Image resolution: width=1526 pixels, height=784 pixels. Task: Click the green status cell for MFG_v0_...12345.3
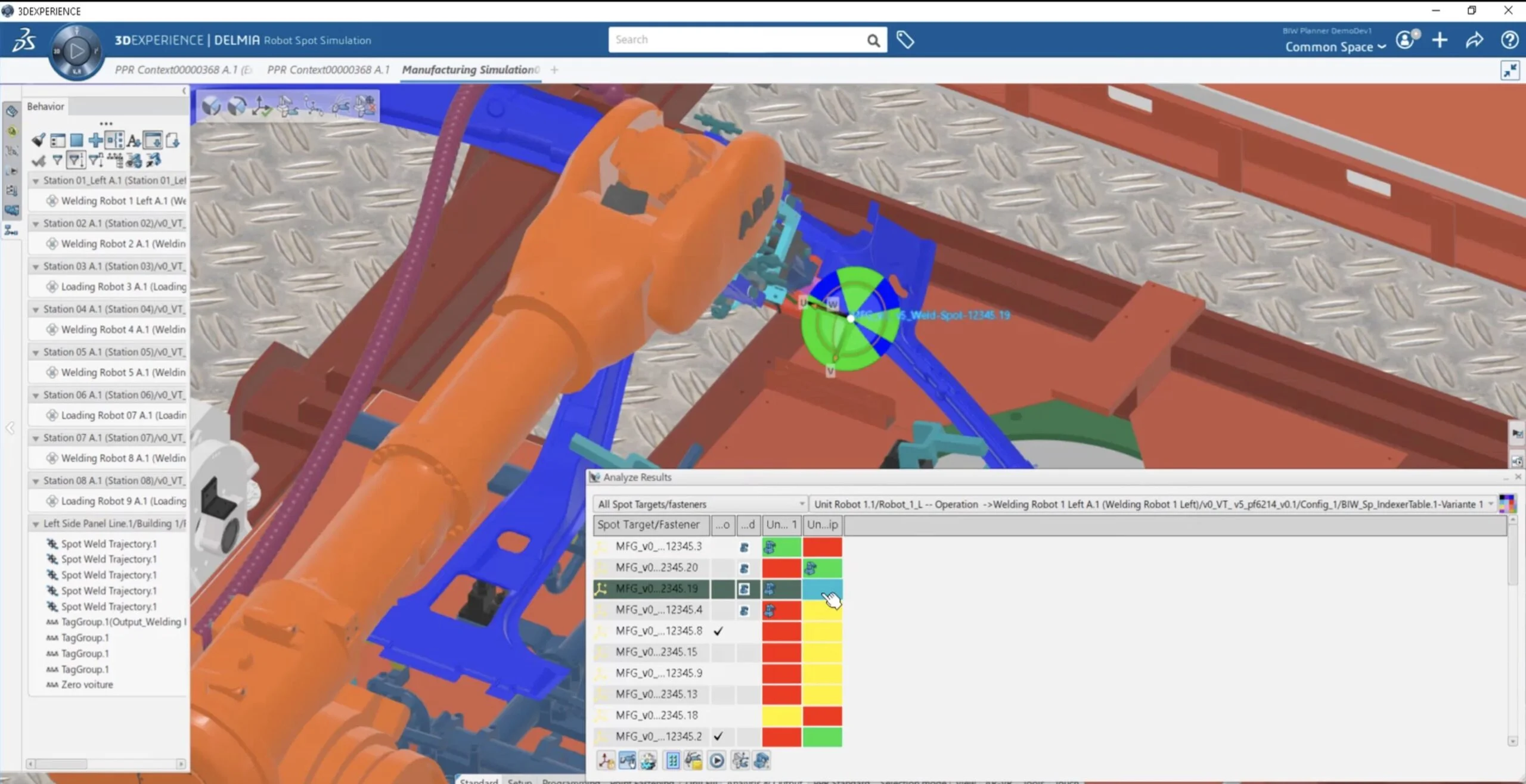(x=782, y=546)
